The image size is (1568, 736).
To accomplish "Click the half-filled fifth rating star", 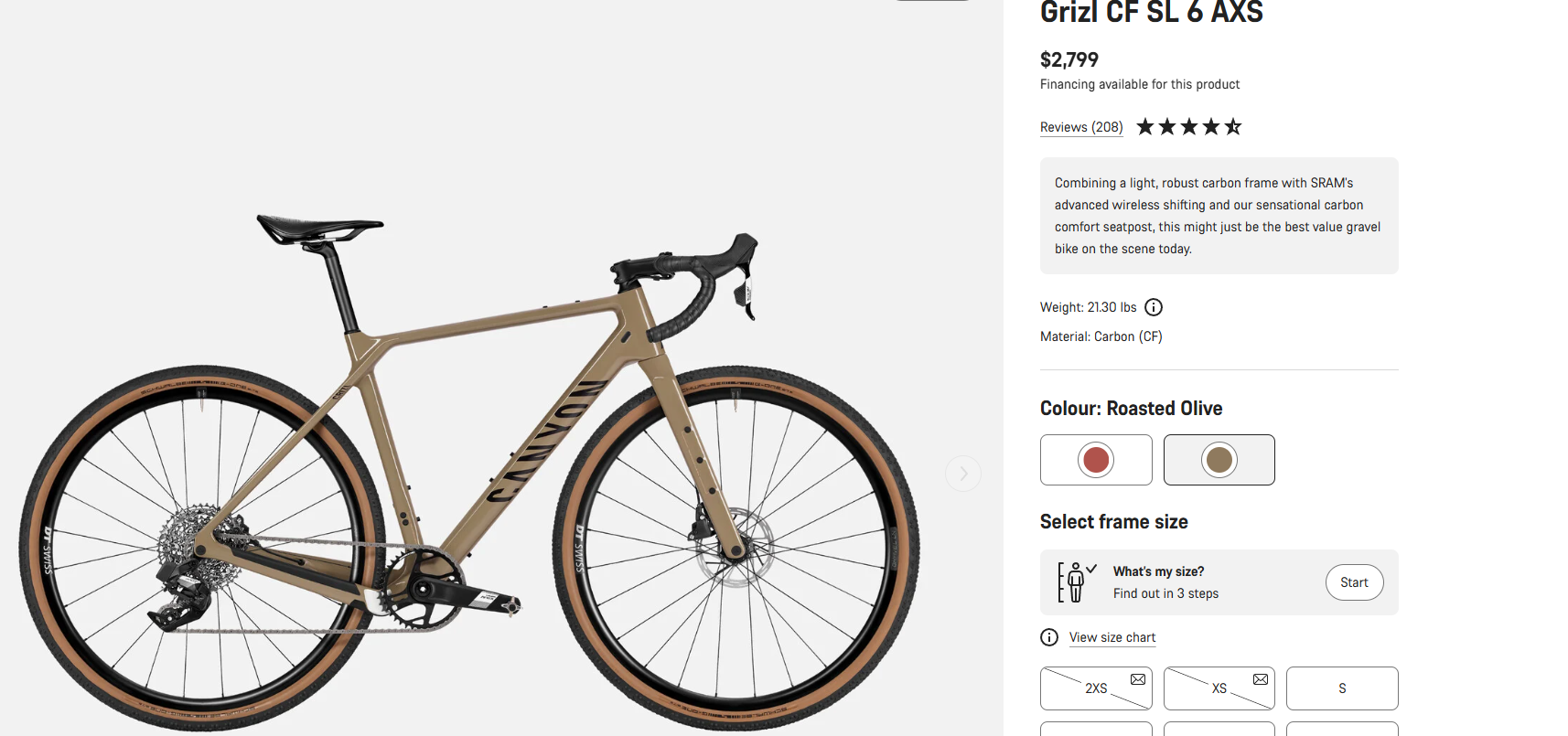I will 1233,127.
